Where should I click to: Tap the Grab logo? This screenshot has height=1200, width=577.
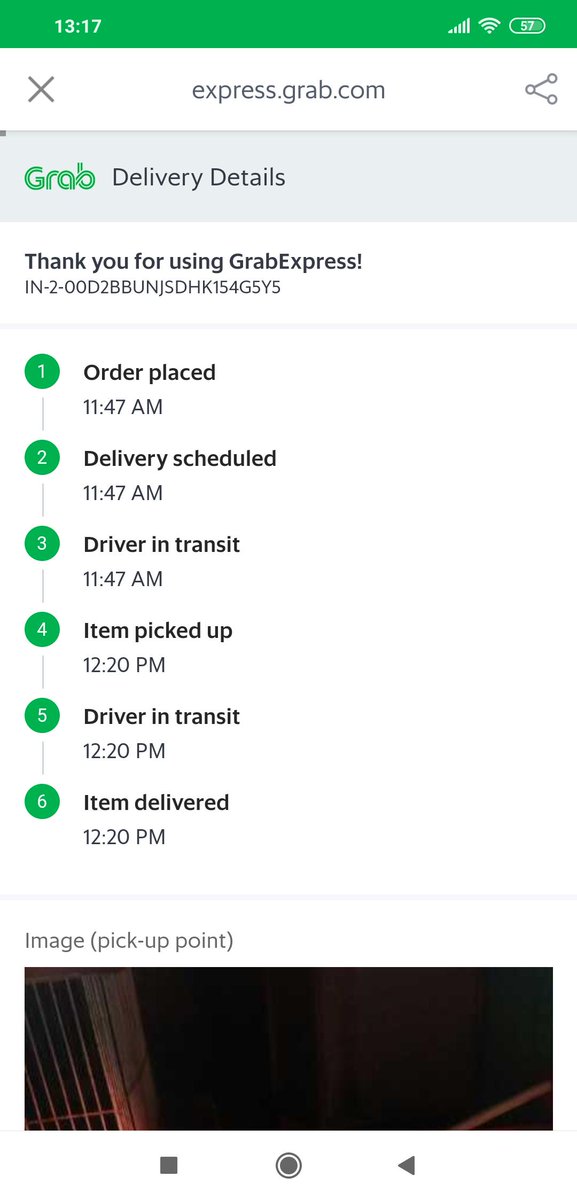(x=59, y=178)
